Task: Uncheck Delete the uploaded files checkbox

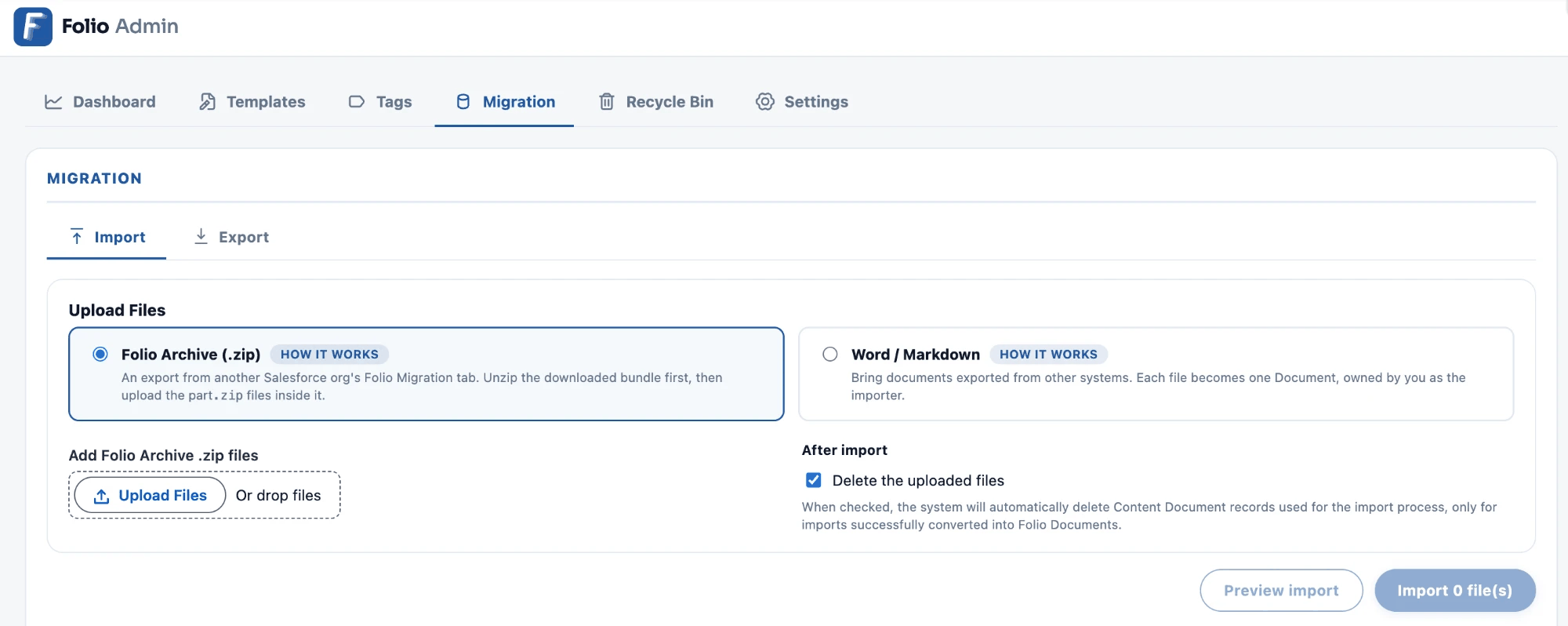Action: (x=814, y=480)
